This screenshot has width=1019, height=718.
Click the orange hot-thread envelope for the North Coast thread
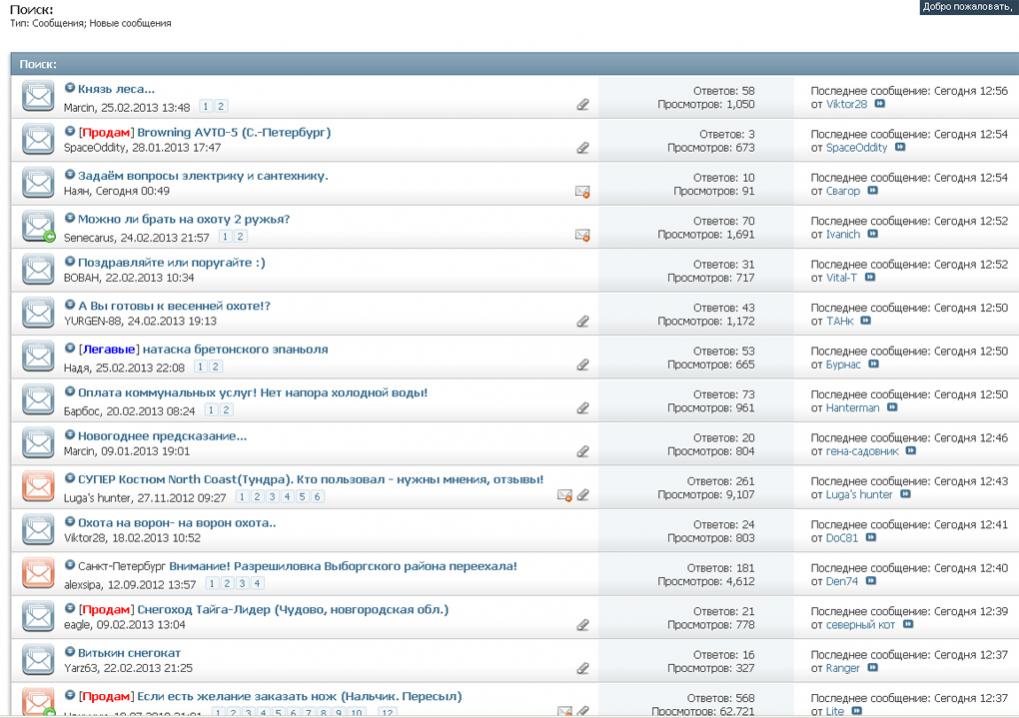click(x=38, y=487)
